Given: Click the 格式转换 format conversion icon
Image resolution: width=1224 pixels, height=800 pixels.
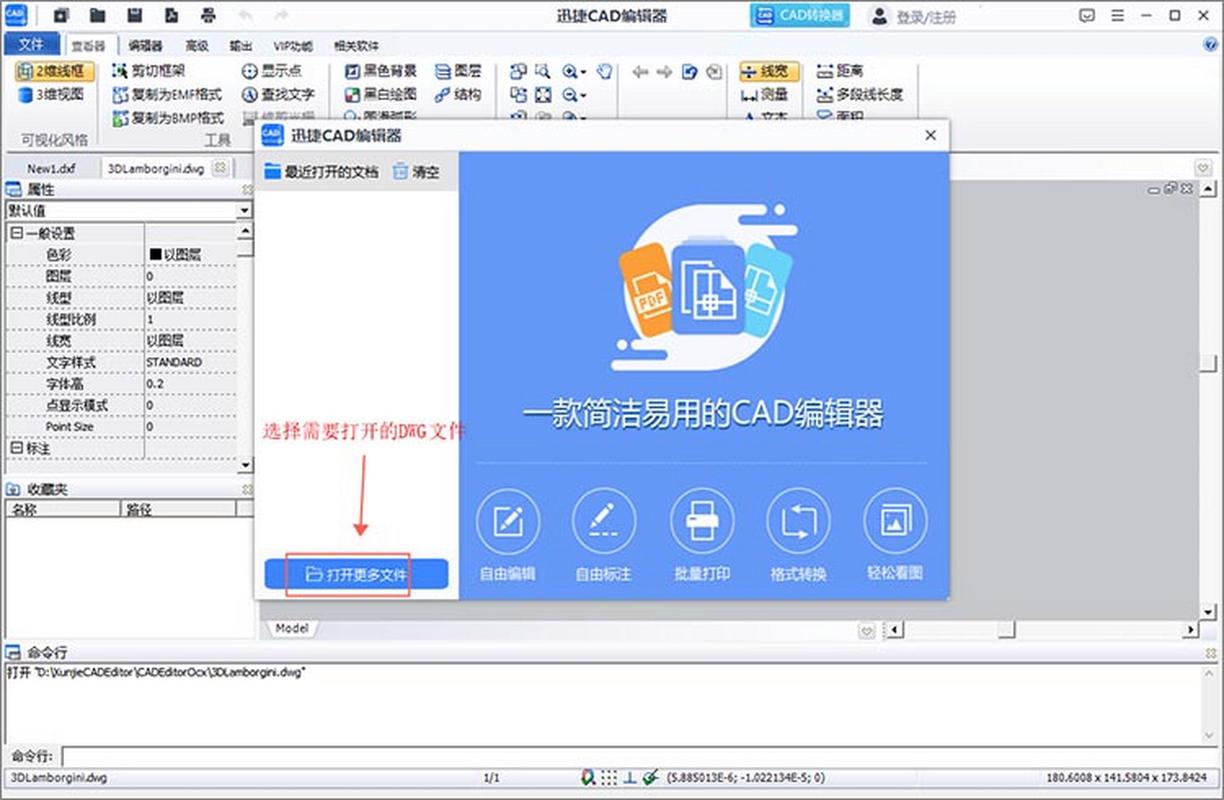Looking at the screenshot, I should tap(798, 520).
